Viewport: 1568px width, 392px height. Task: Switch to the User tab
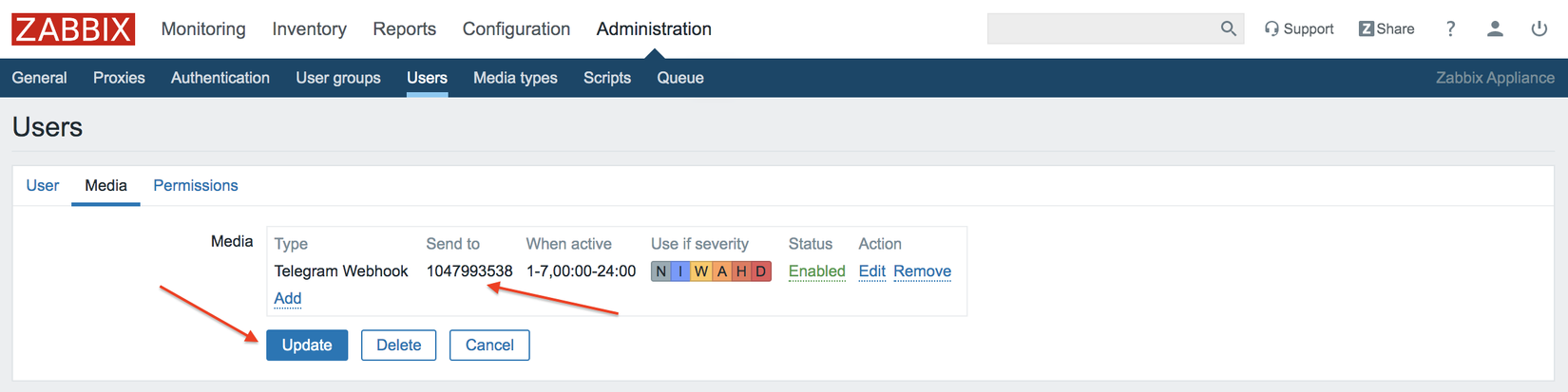(x=43, y=186)
